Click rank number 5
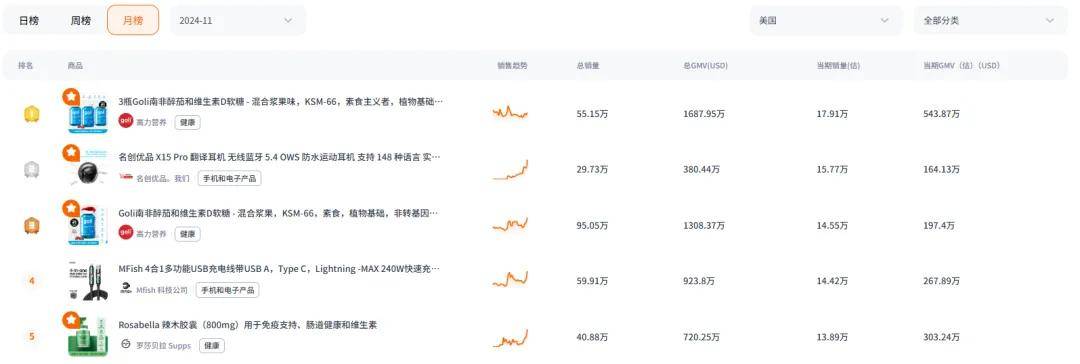Image resolution: width=1080 pixels, height=364 pixels. click(32, 337)
